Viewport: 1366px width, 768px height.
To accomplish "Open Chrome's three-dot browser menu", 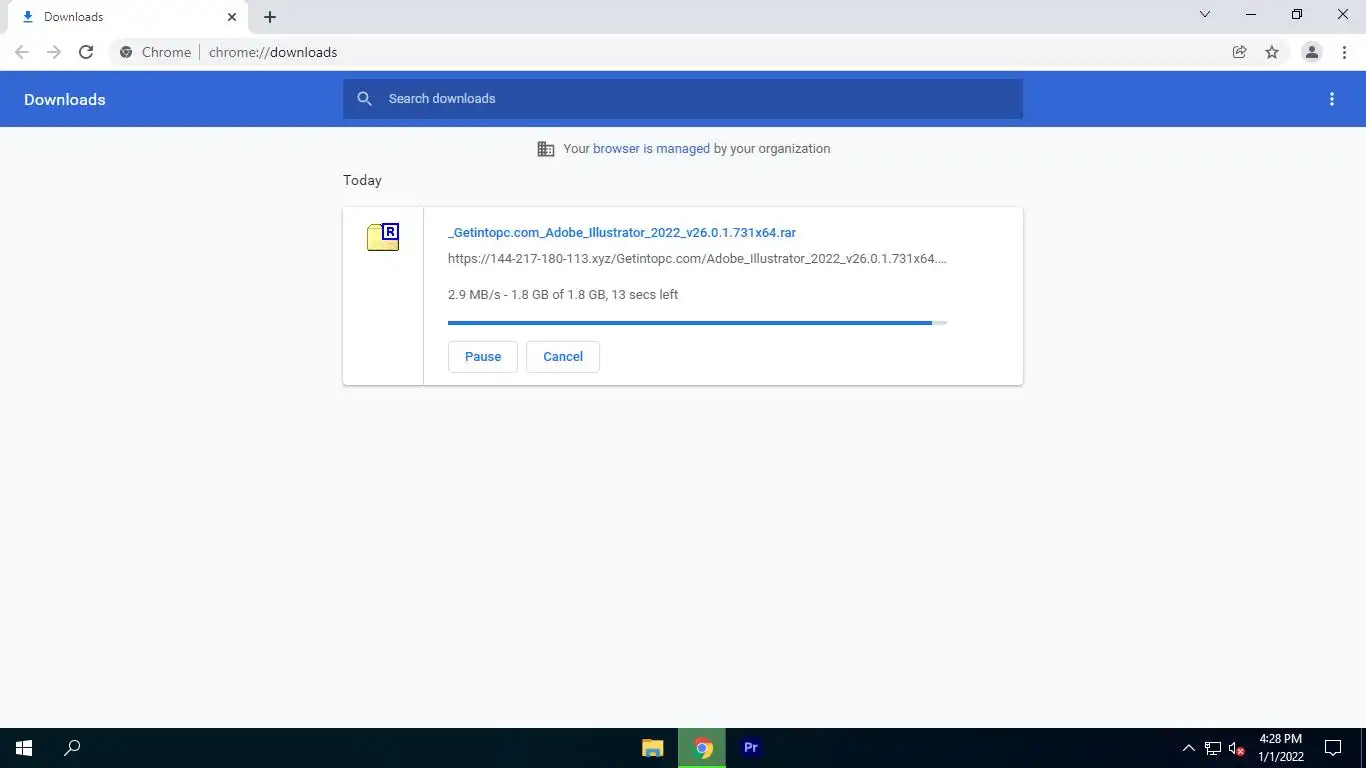I will coord(1344,52).
